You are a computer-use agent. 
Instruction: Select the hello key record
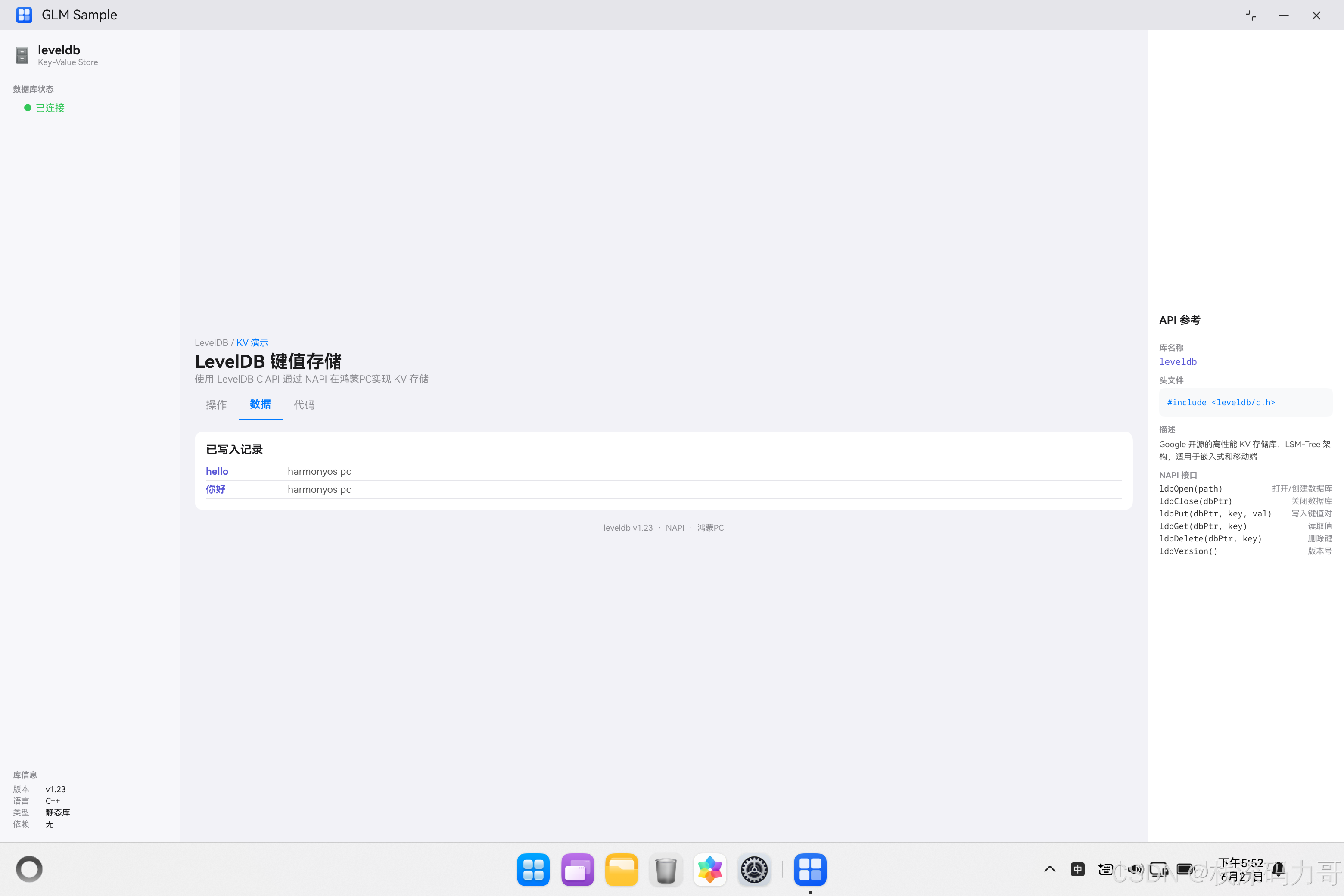pyautogui.click(x=217, y=471)
